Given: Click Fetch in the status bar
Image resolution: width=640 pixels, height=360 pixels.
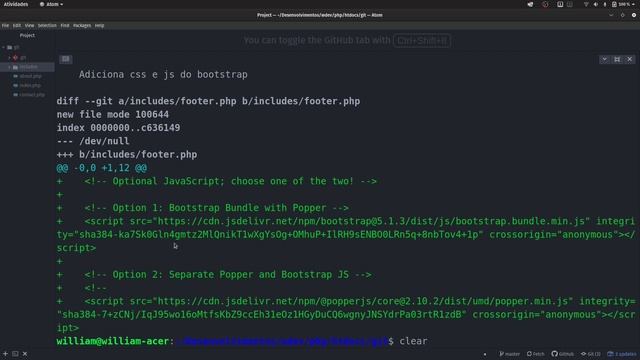Looking at the screenshot, I should tap(536, 354).
